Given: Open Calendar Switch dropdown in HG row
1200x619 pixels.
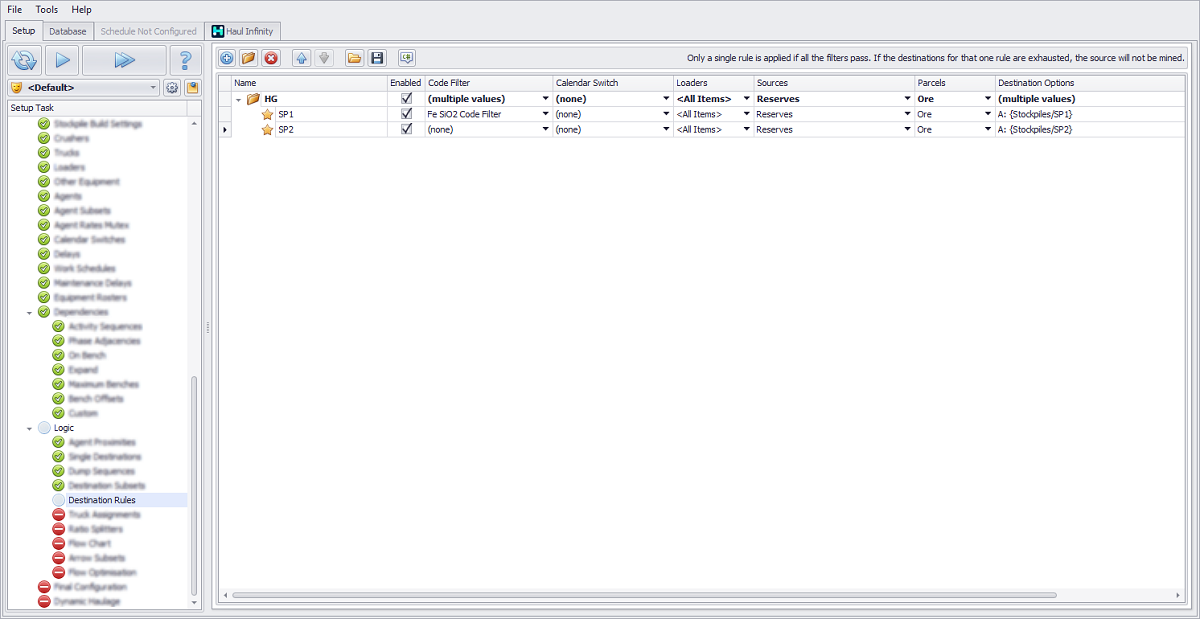Looking at the screenshot, I should coord(666,99).
